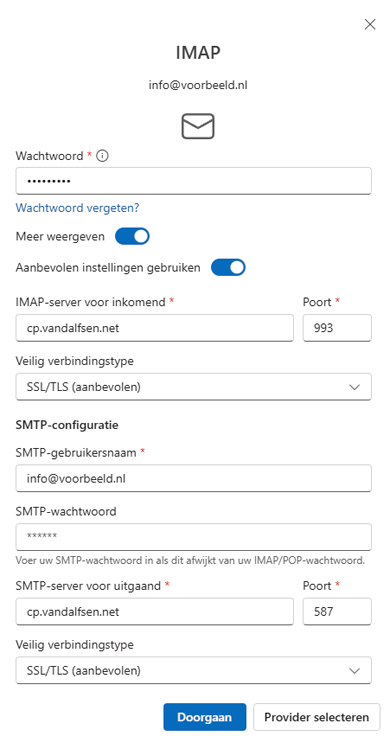Close the IMAP setup dialog

369,24
